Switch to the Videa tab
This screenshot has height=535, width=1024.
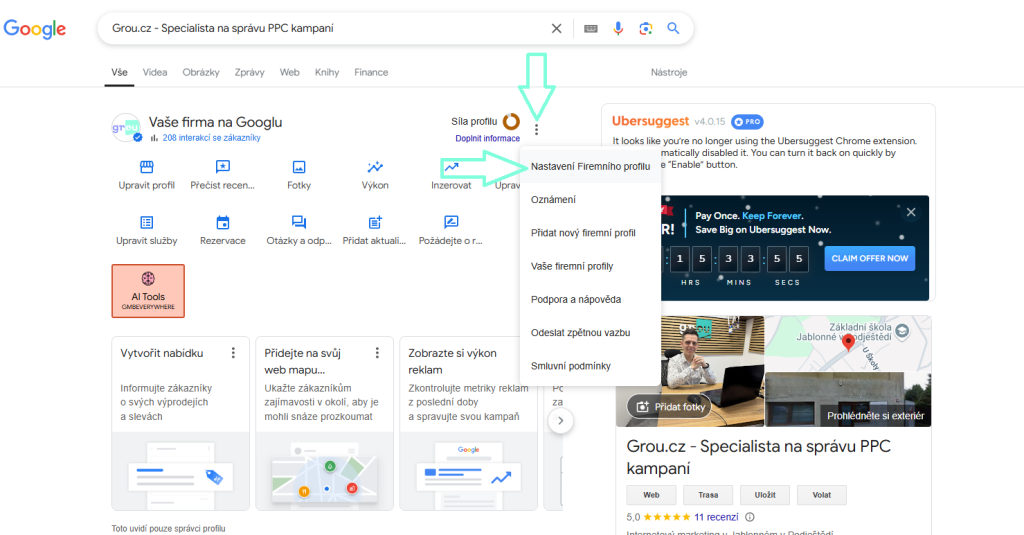[x=155, y=73]
